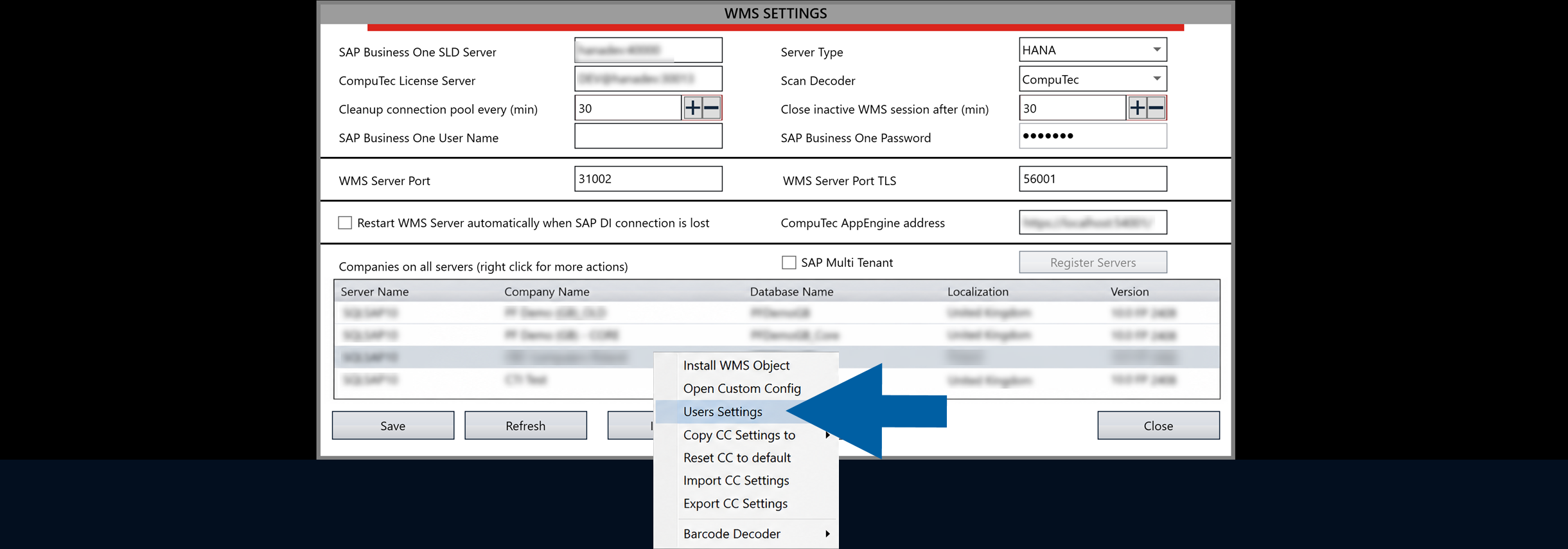The width and height of the screenshot is (1568, 549).
Task: Open the Server Type dropdown
Action: (x=1093, y=50)
